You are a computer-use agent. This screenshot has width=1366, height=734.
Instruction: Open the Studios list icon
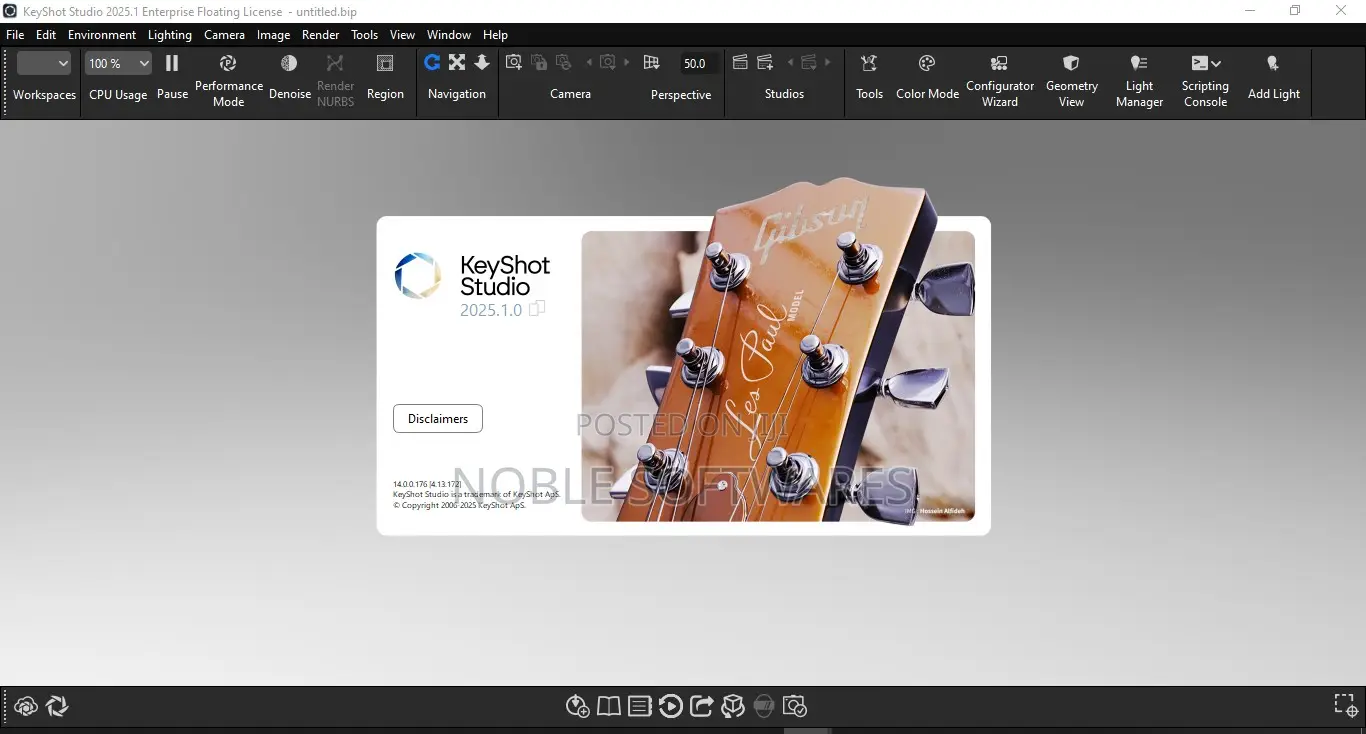tap(740, 63)
